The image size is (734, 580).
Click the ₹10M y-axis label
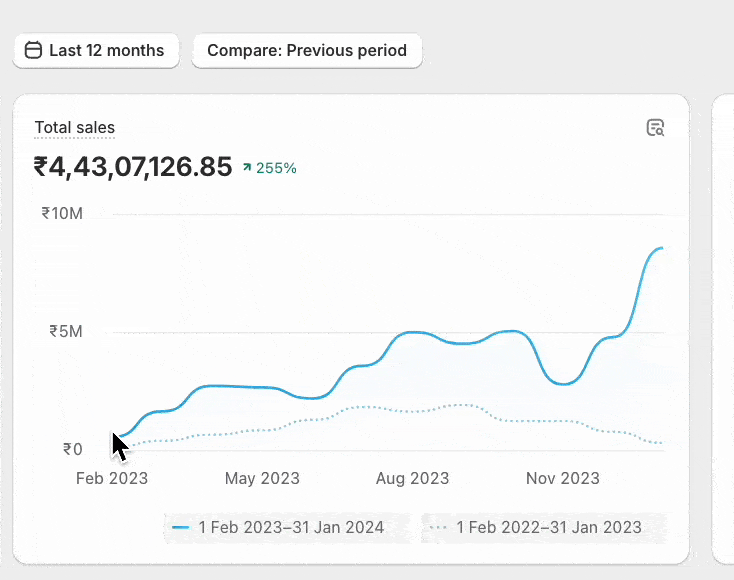(62, 213)
